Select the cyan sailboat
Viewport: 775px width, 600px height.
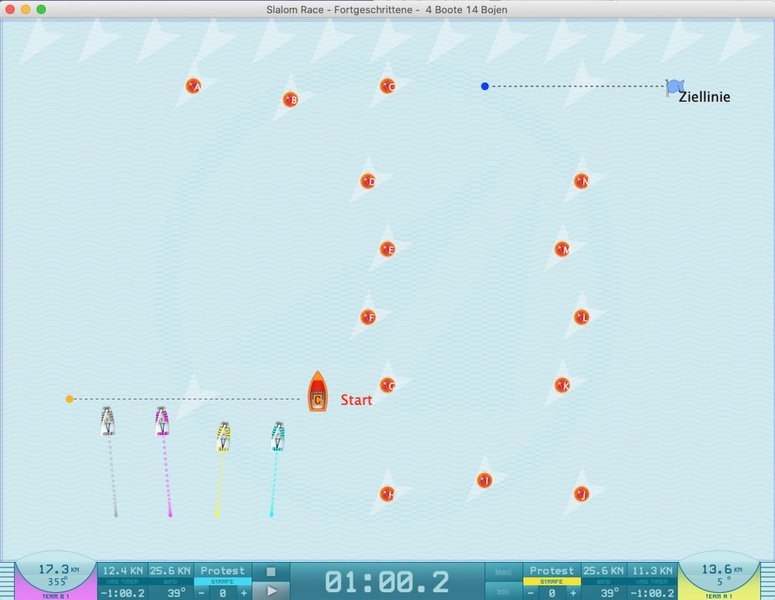(x=278, y=435)
